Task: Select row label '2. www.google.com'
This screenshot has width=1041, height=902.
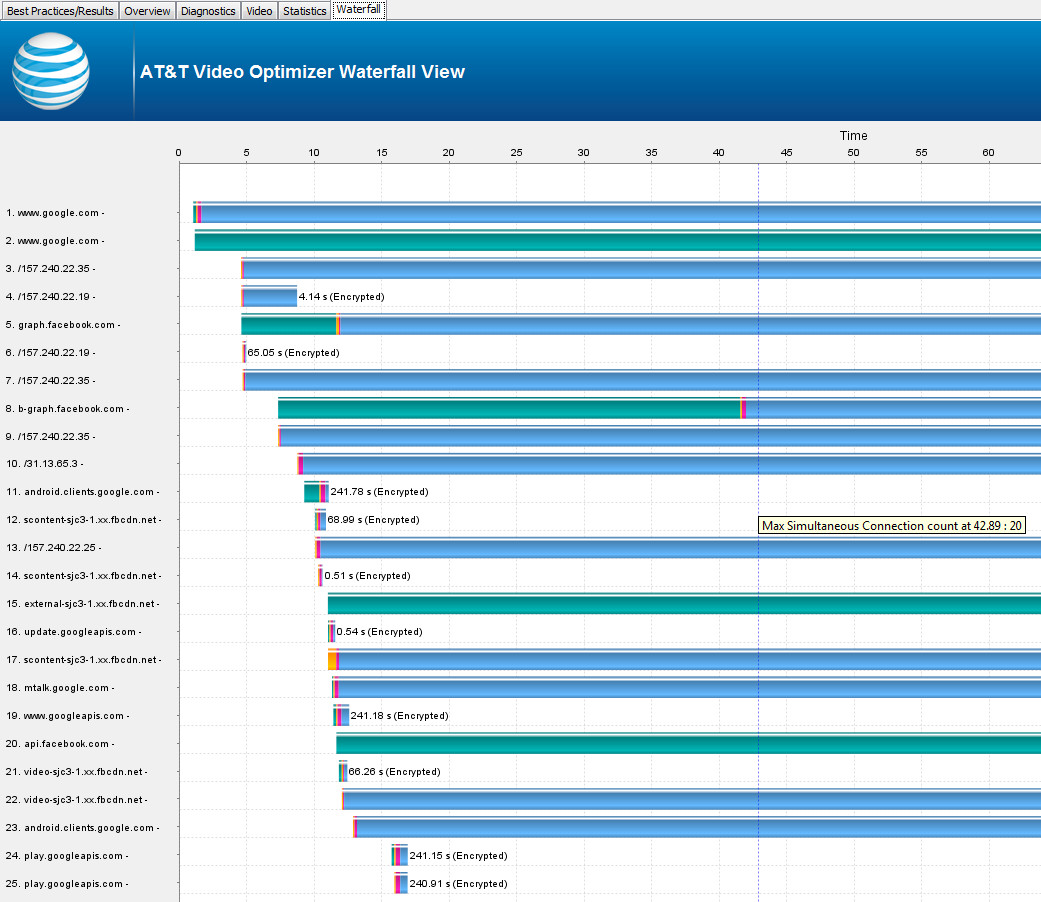Action: coord(55,241)
